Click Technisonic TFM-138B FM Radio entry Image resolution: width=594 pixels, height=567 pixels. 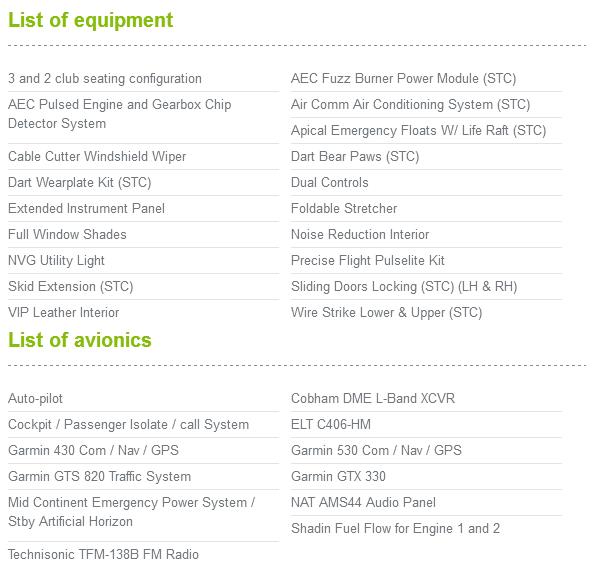(x=103, y=555)
